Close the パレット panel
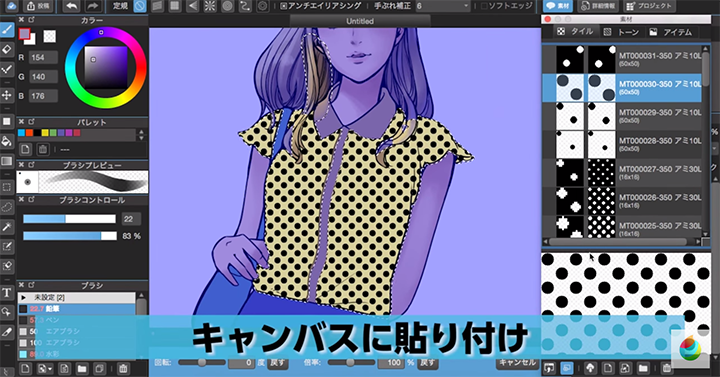Viewport: 720px width, 377px height. 21,122
